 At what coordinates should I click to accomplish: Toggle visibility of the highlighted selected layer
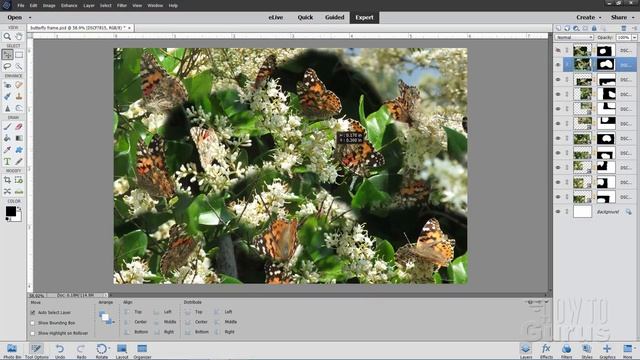(558, 65)
